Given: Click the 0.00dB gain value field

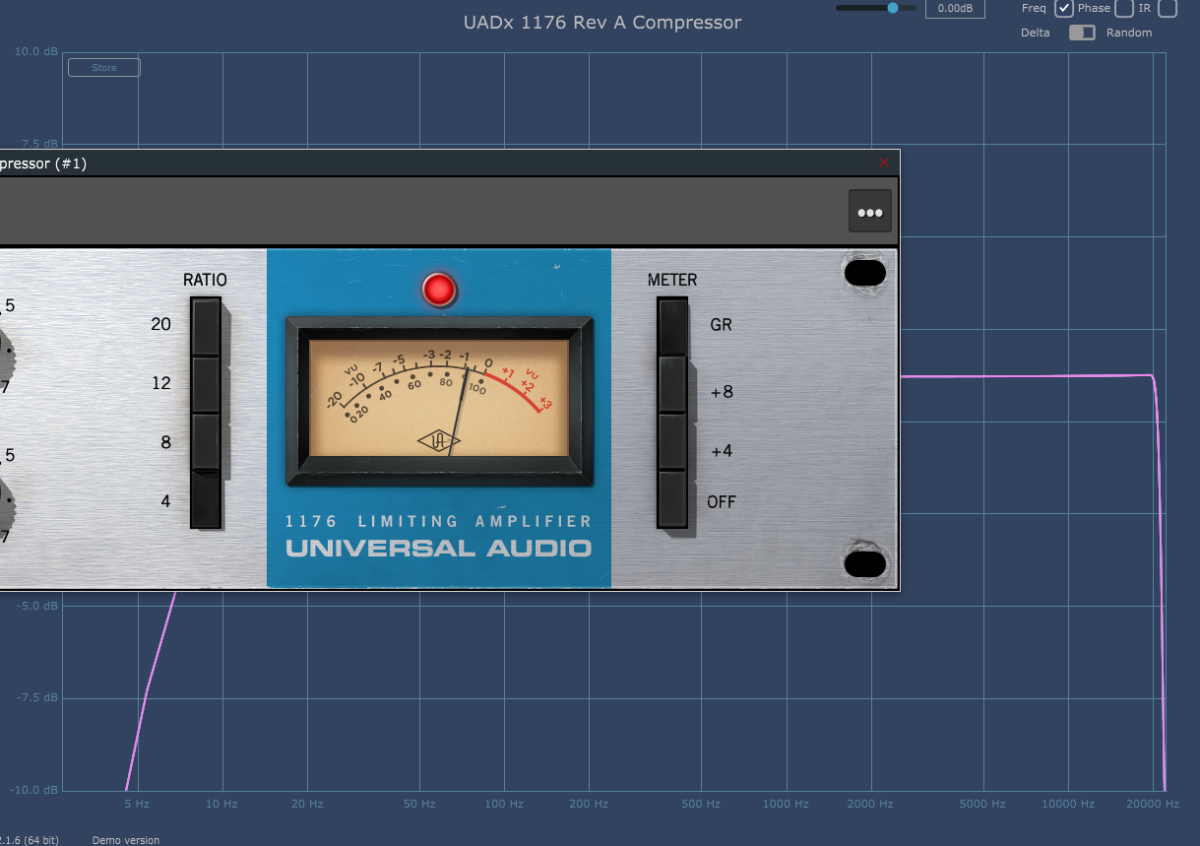Looking at the screenshot, I should (x=955, y=8).
